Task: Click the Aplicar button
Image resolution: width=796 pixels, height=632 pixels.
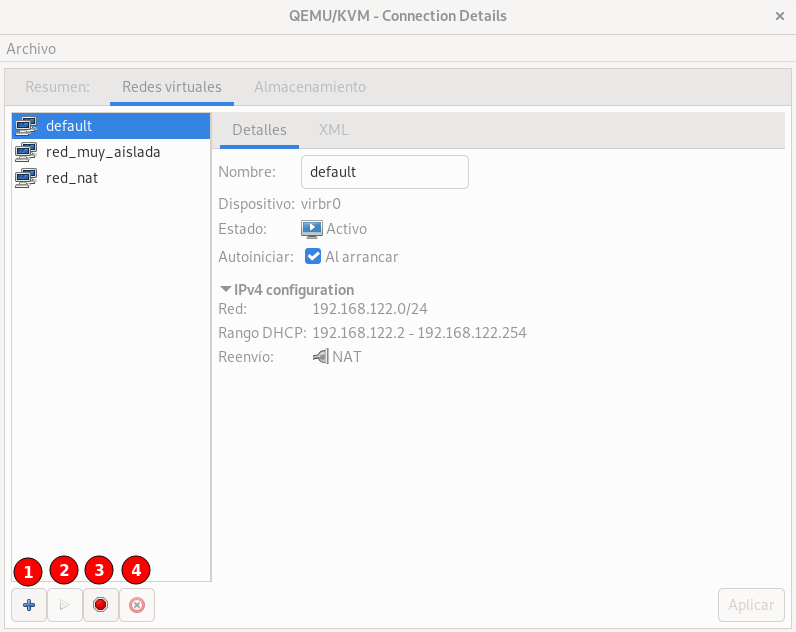Action: click(751, 605)
